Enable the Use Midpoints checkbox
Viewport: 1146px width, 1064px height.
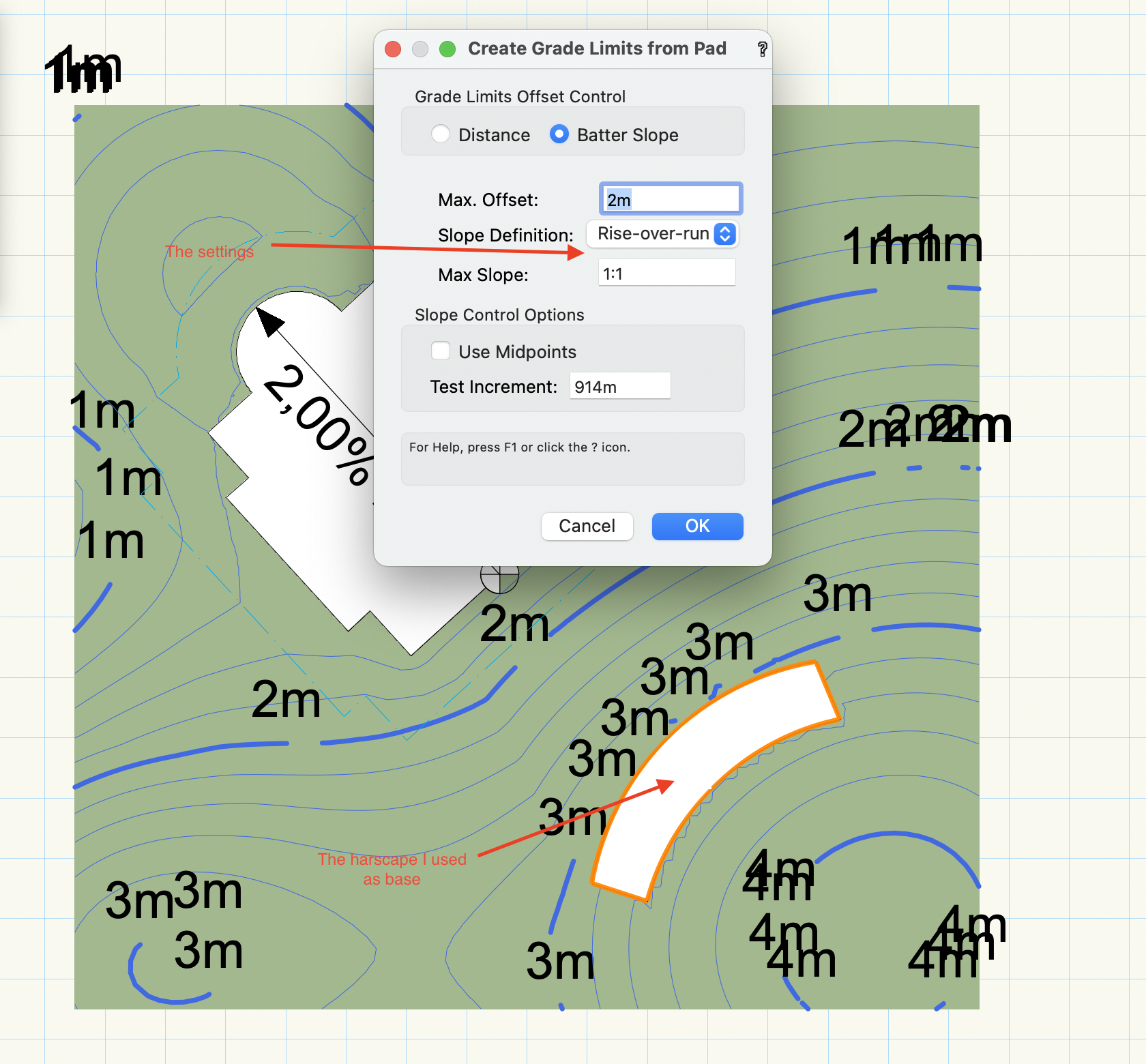(440, 351)
